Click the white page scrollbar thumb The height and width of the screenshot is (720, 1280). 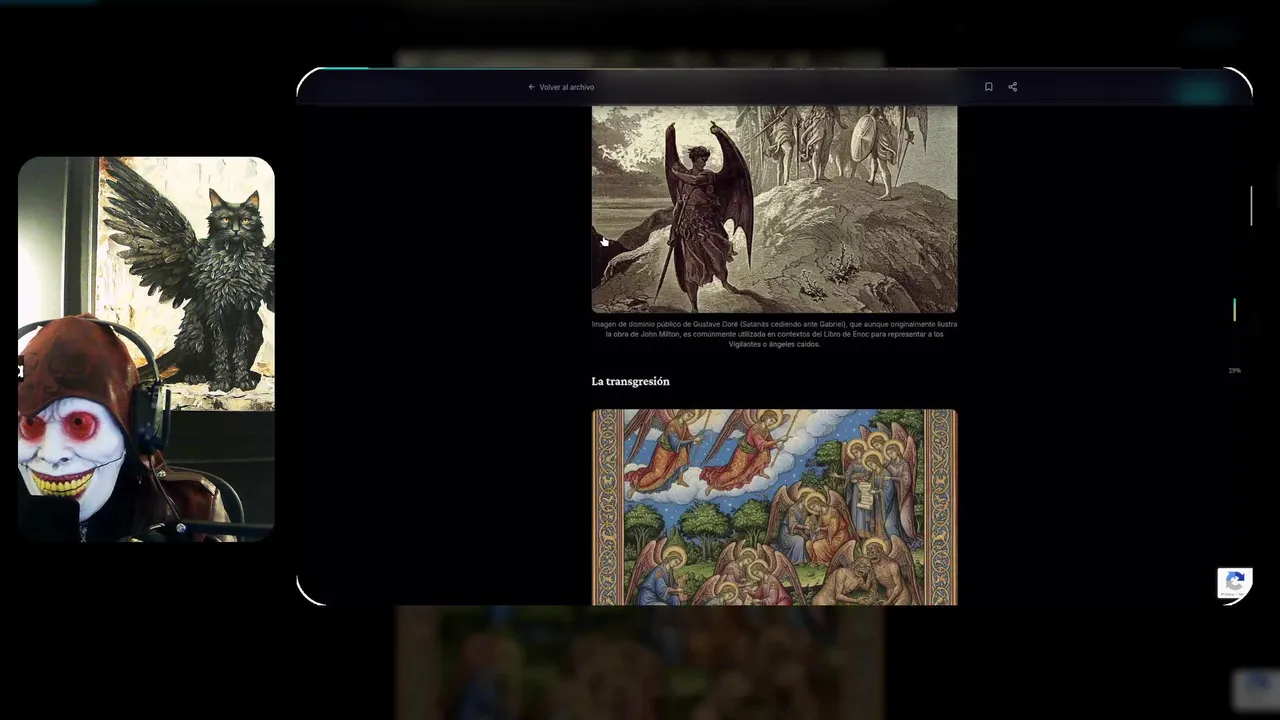(x=1251, y=205)
